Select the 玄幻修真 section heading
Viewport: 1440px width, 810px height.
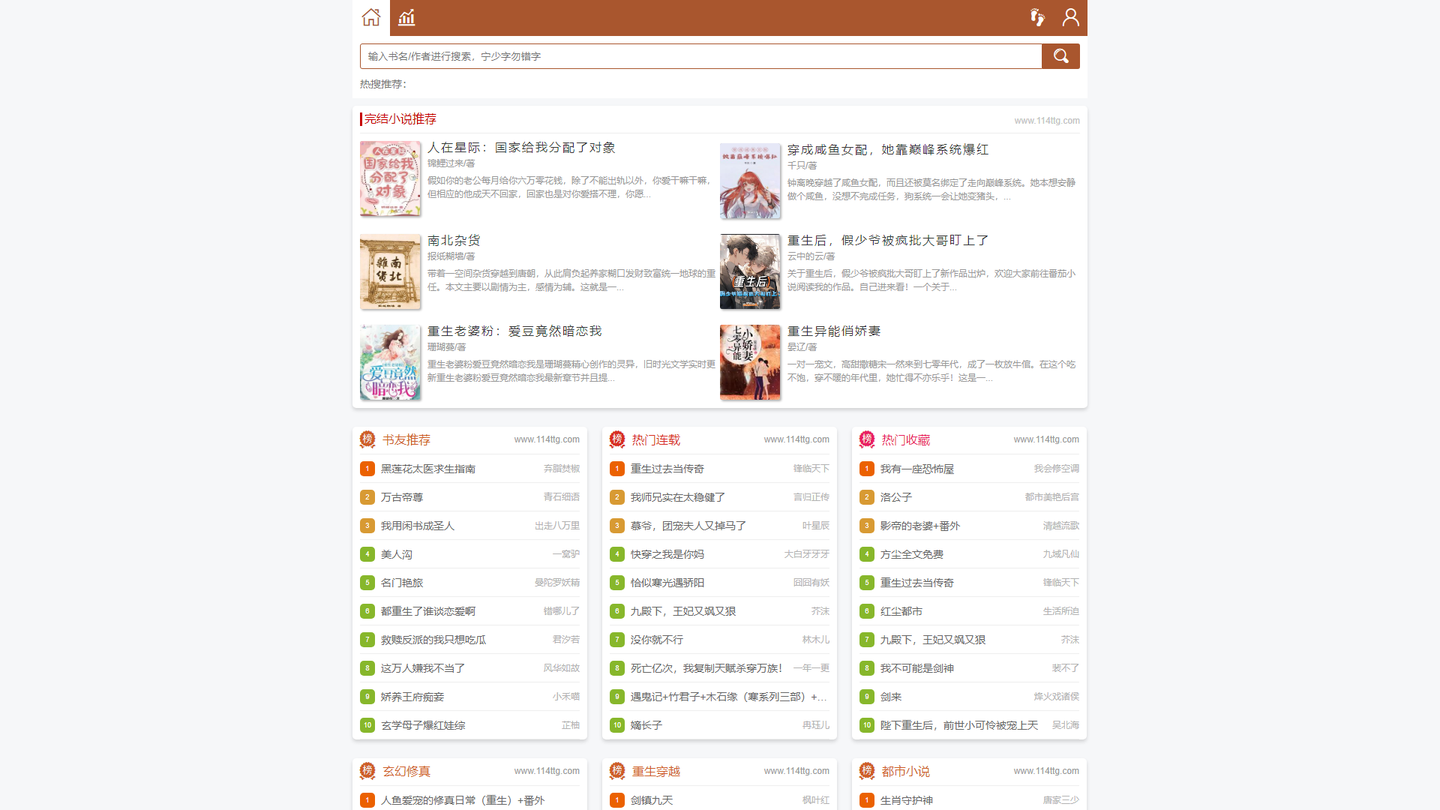[406, 772]
